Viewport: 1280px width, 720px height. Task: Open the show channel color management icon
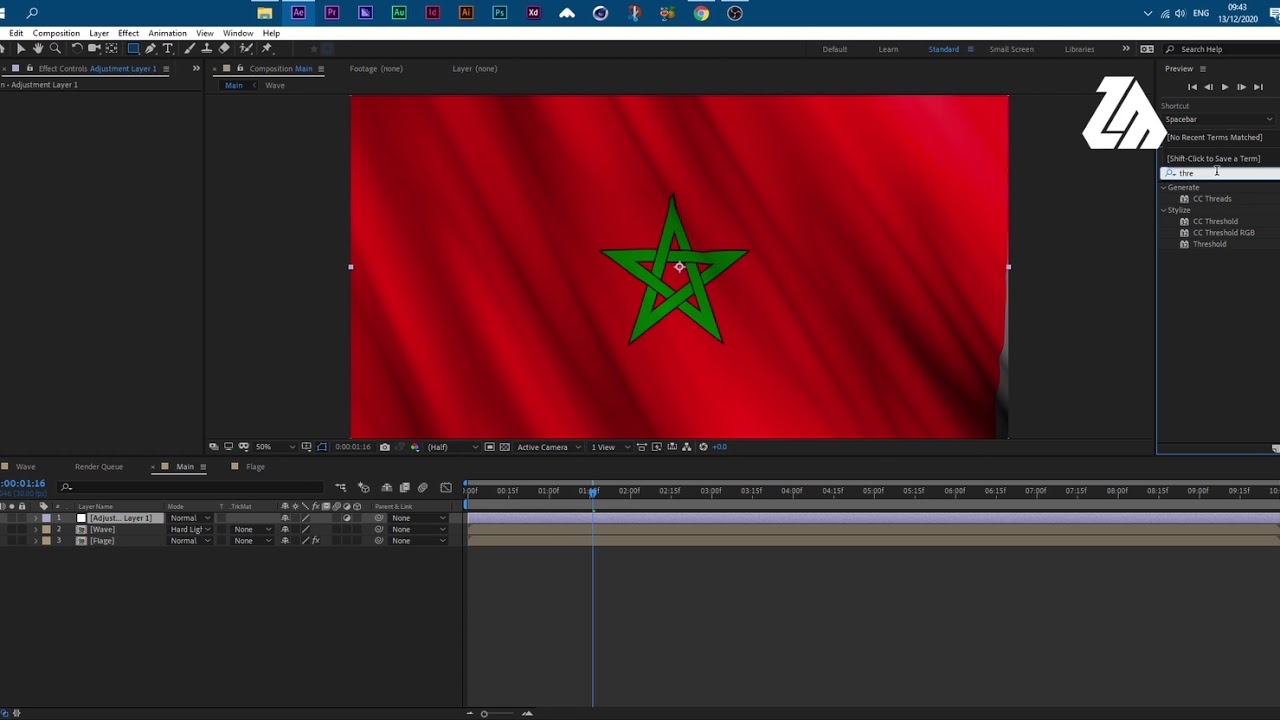[x=415, y=447]
